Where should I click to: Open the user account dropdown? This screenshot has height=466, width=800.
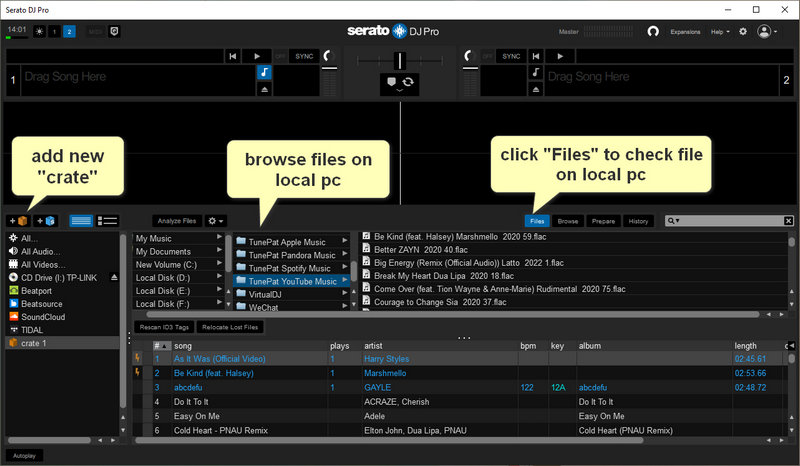[767, 32]
